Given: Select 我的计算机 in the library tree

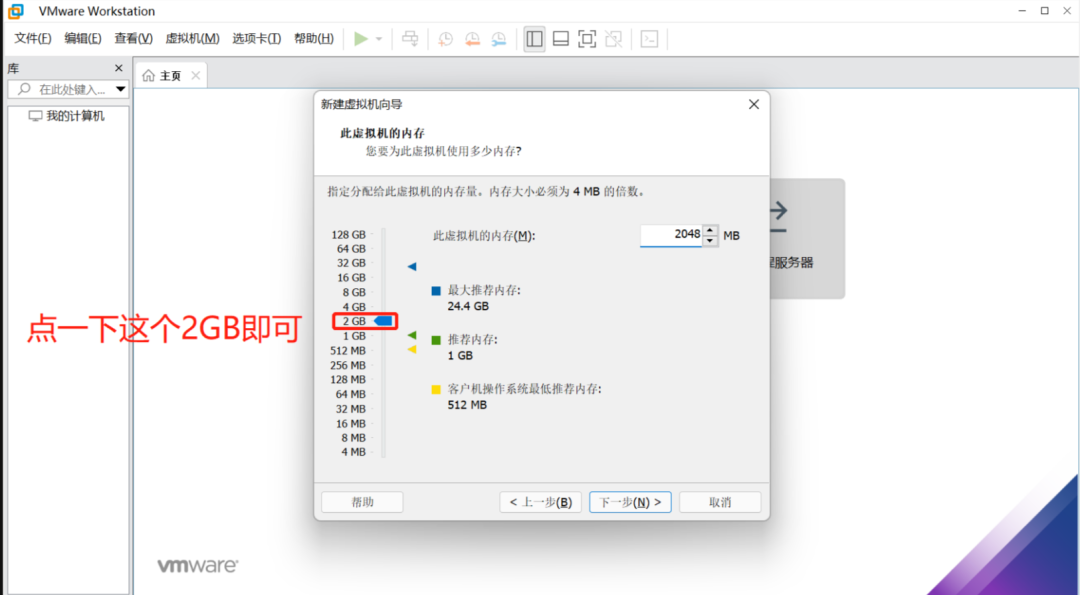Looking at the screenshot, I should click(x=75, y=116).
